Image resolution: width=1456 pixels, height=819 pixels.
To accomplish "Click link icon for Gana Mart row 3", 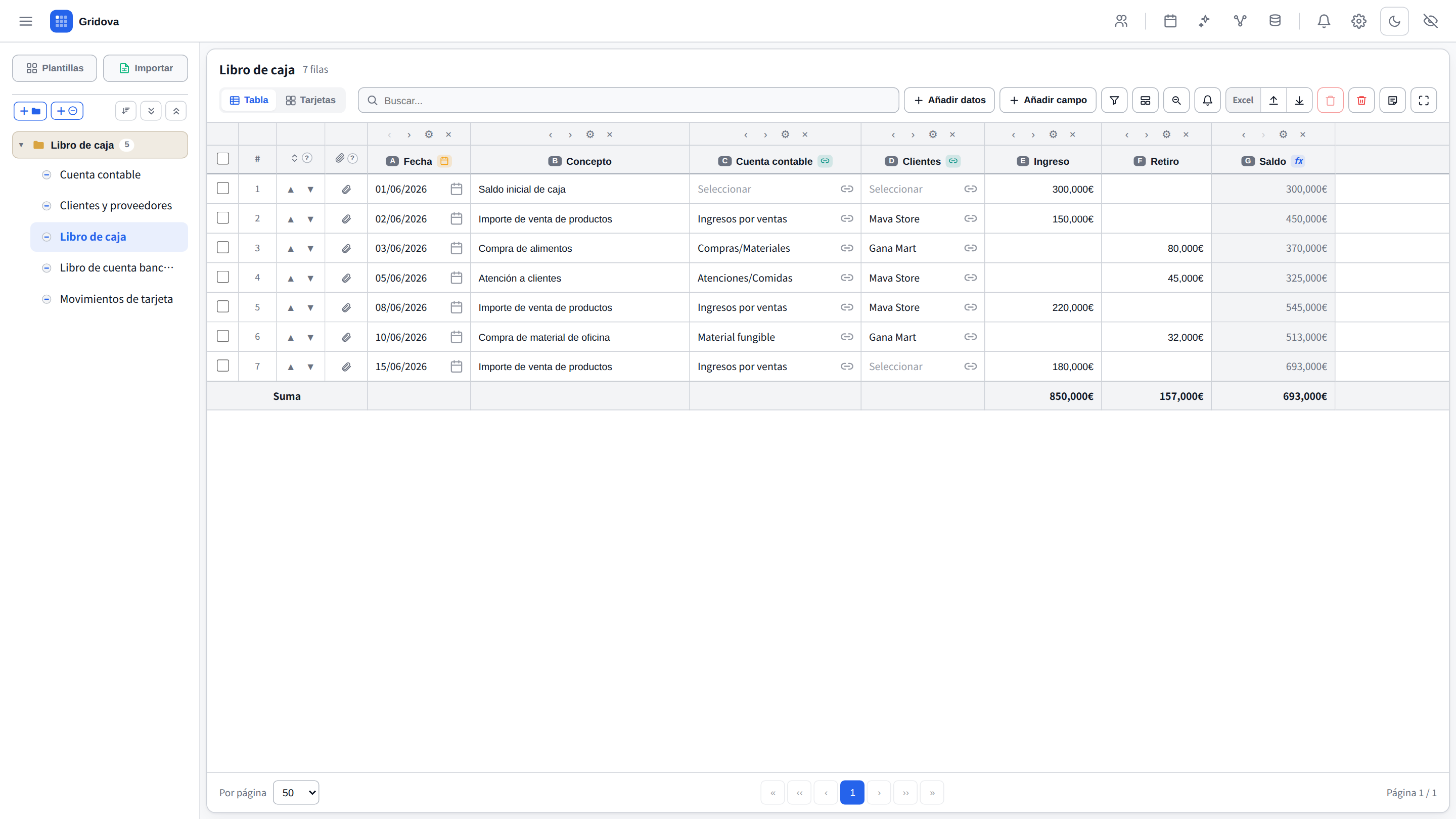I will (971, 248).
